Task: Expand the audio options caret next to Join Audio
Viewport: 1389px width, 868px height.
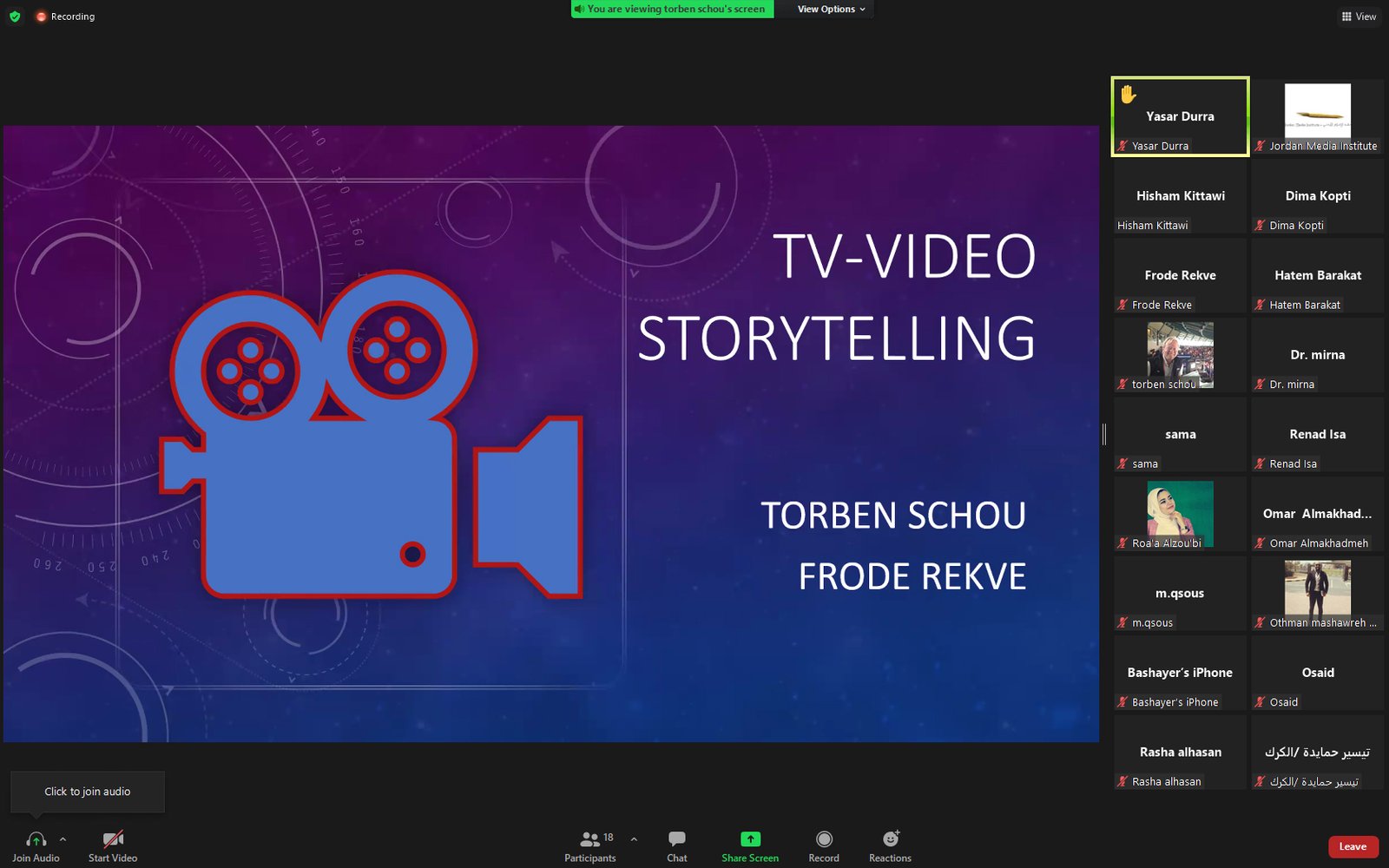Action: tap(63, 839)
